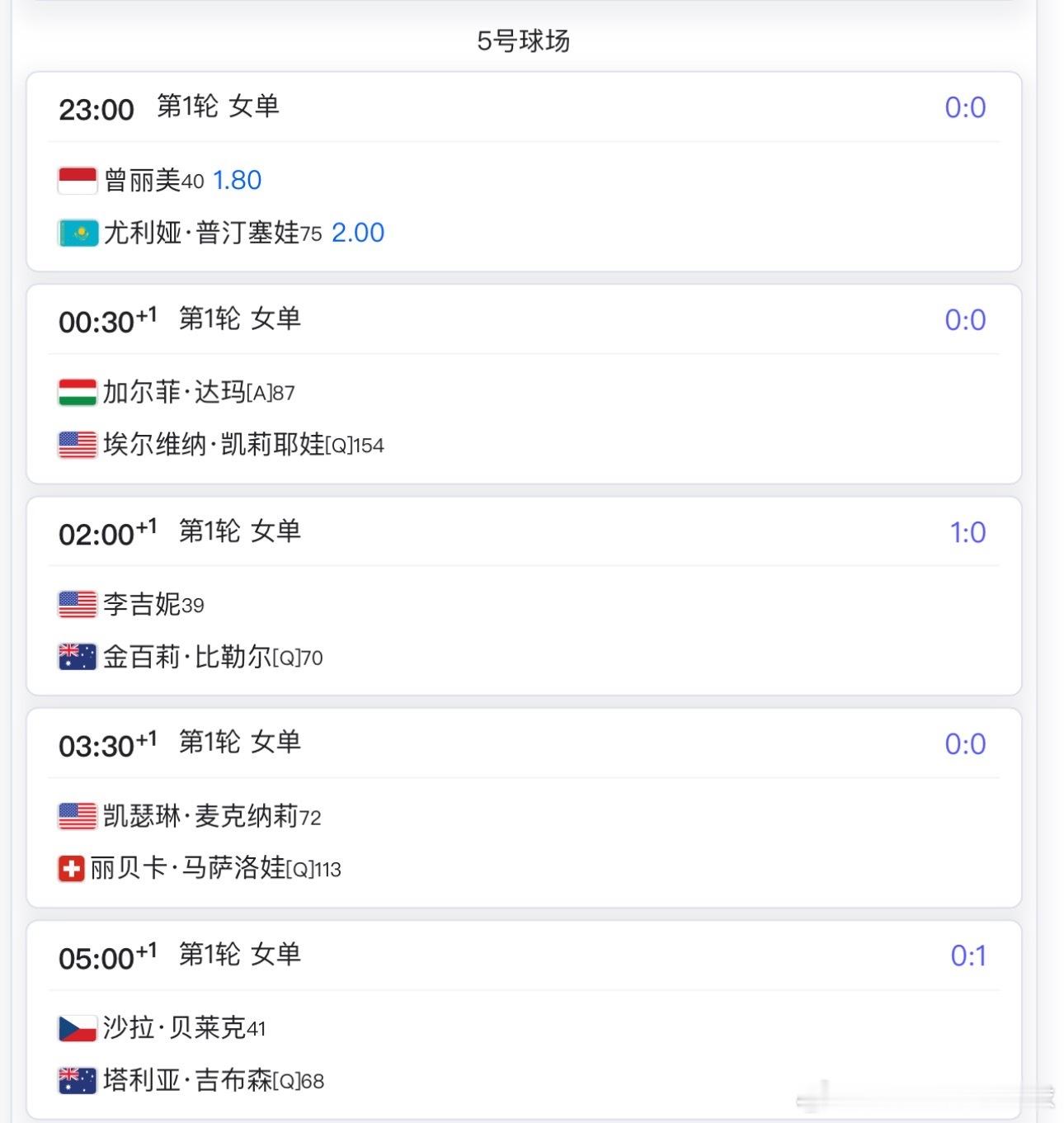Open the 03:30 第1轮 女单 match header

(x=524, y=743)
